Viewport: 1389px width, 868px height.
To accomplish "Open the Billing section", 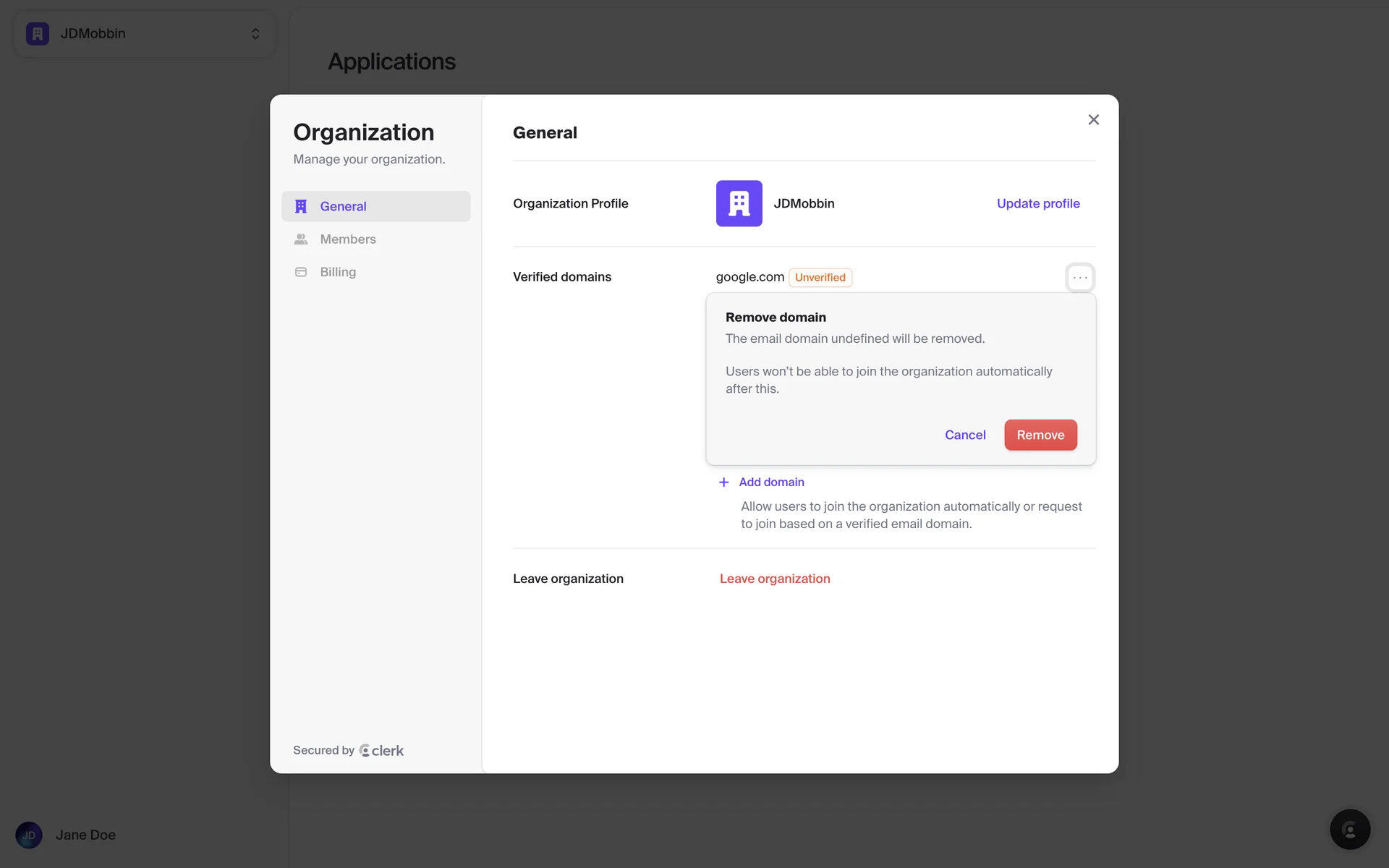I will point(338,272).
